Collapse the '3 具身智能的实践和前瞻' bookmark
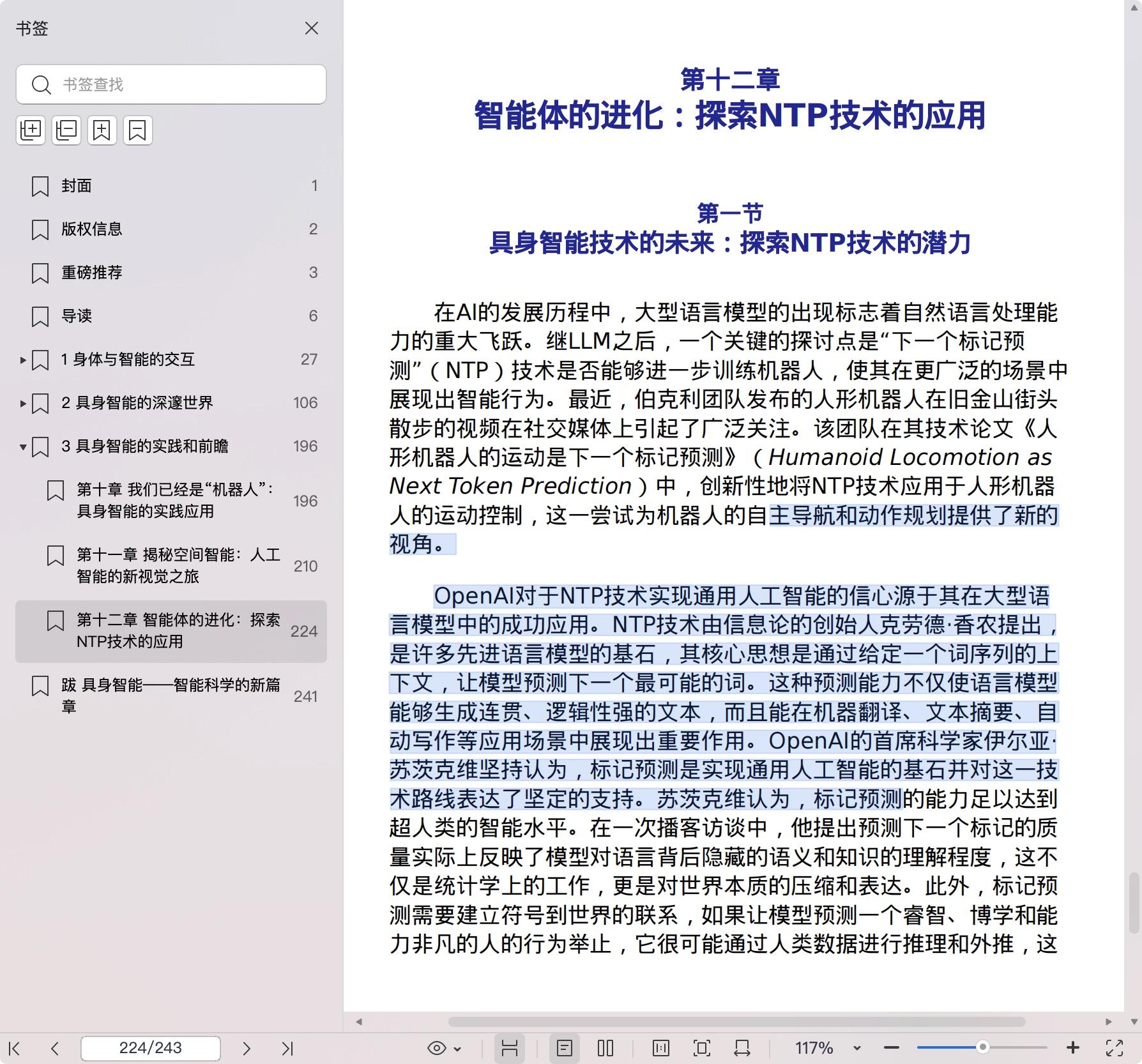This screenshot has width=1142, height=1064. point(23,447)
